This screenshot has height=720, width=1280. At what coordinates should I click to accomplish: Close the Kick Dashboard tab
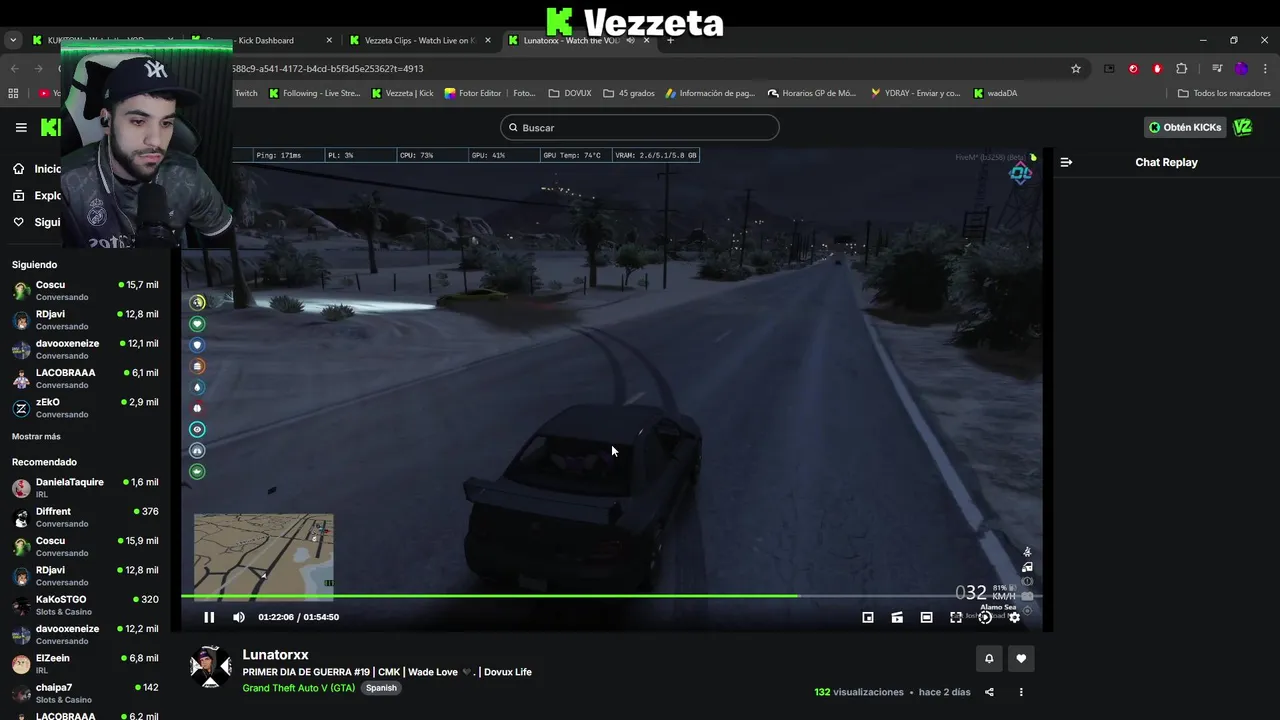click(329, 40)
